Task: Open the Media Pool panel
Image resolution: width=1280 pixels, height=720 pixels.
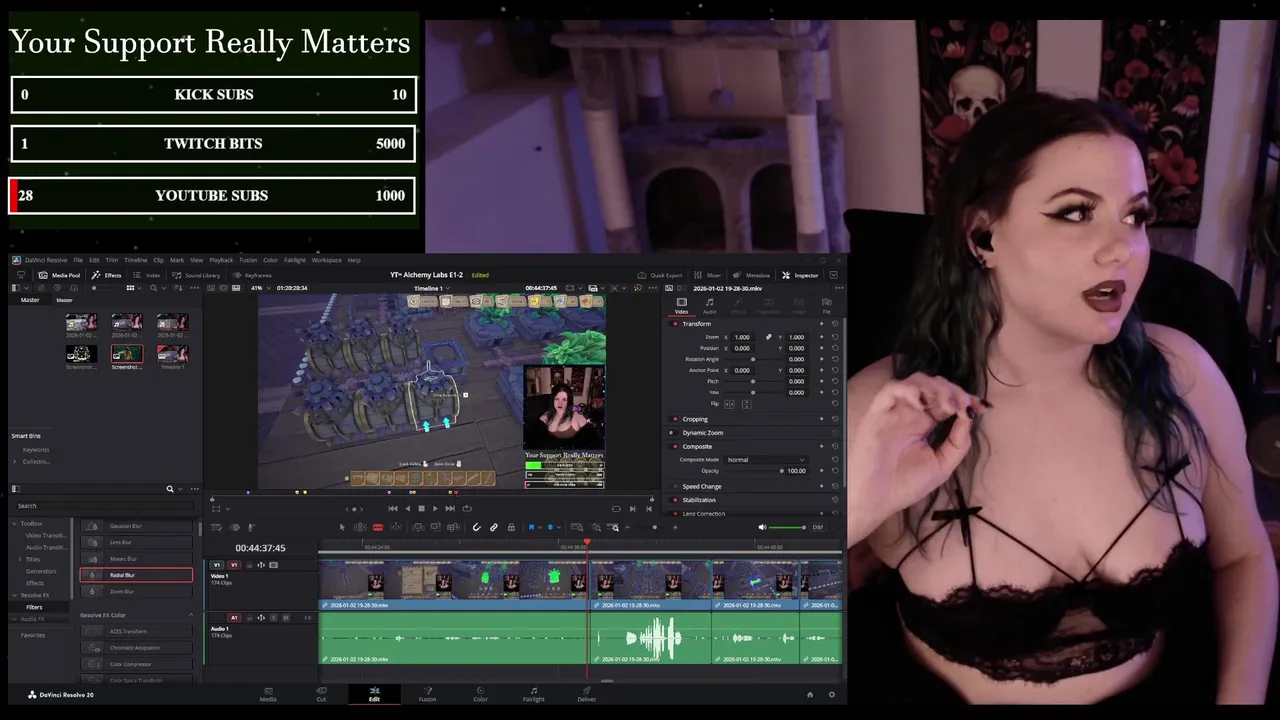Action: (x=59, y=275)
